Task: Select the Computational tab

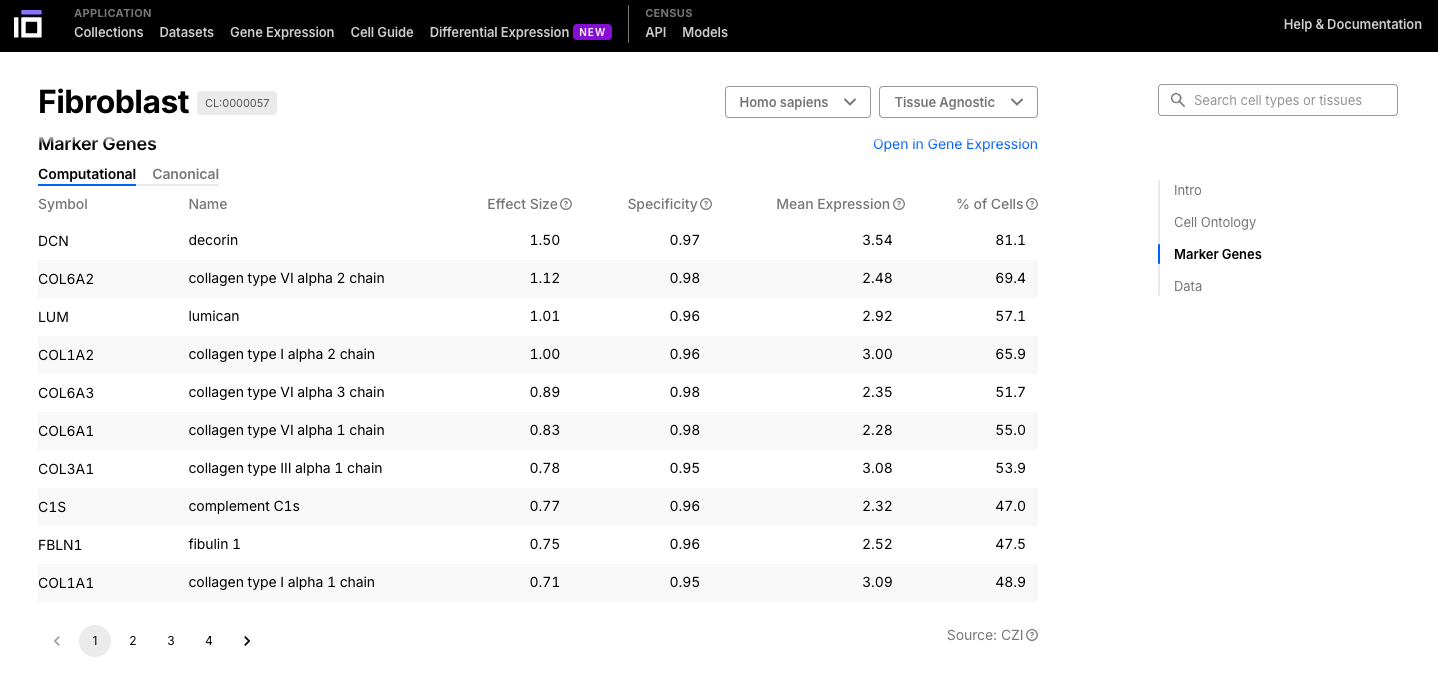Action: (87, 174)
